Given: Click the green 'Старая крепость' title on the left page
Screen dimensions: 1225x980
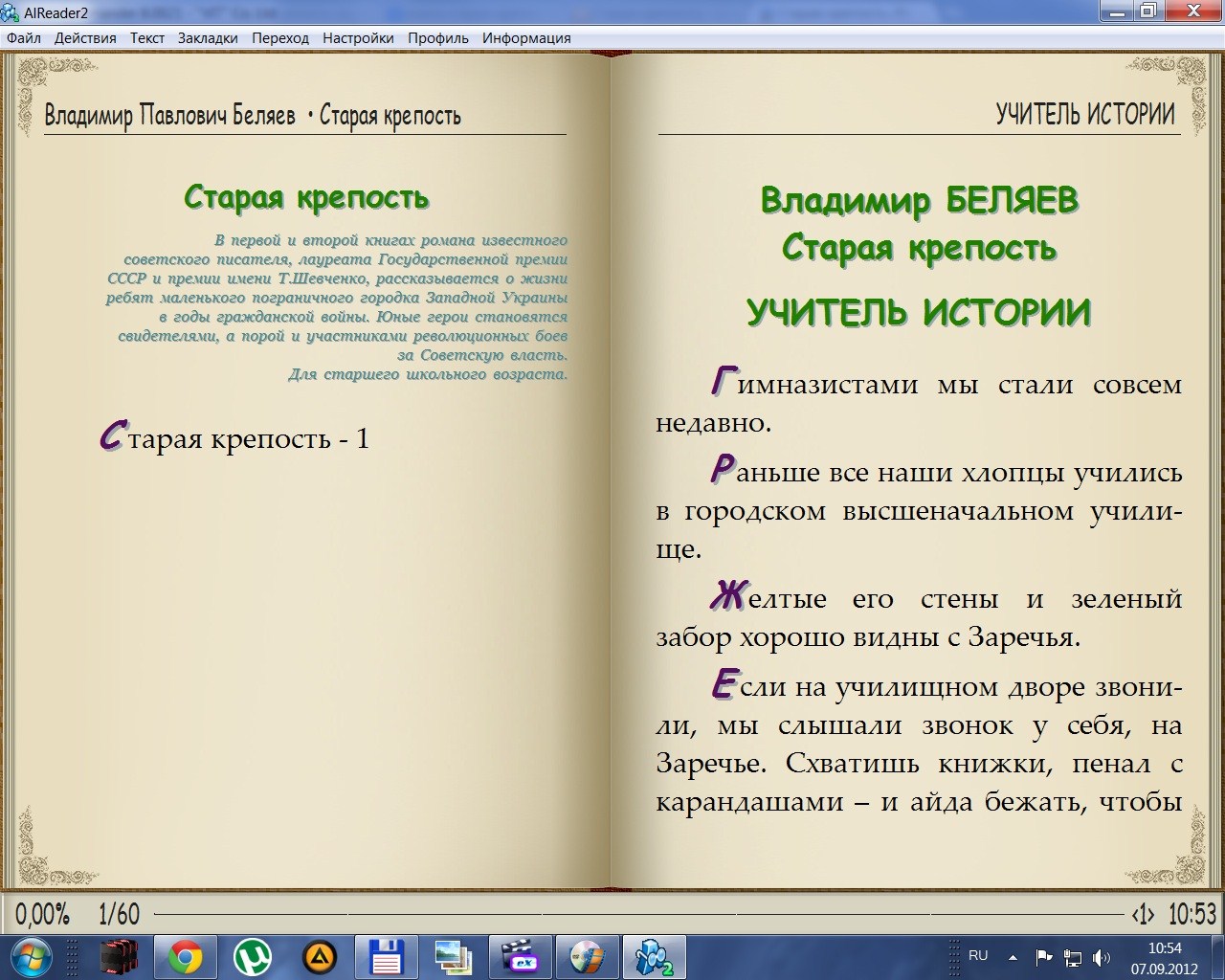Looking at the screenshot, I should pos(306,197).
